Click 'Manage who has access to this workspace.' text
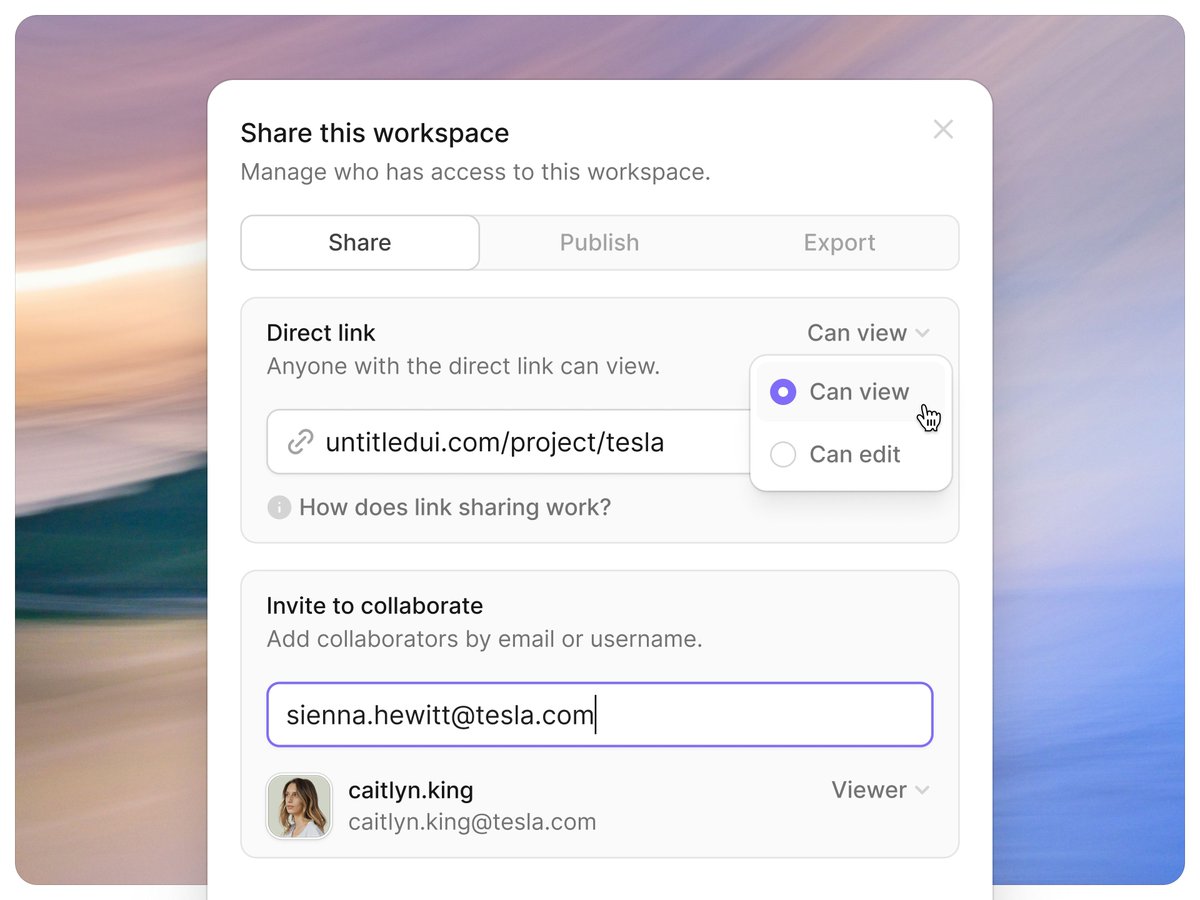1200x900 pixels. (x=476, y=172)
